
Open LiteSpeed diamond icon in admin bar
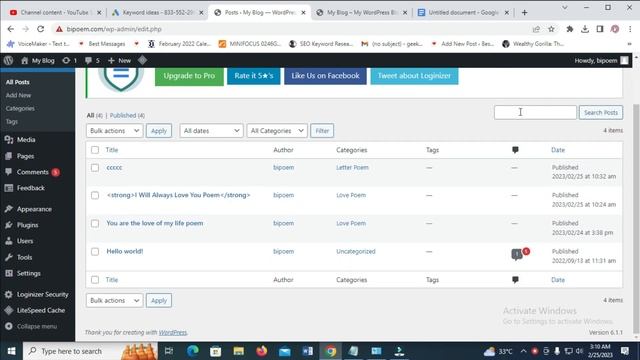pos(142,60)
